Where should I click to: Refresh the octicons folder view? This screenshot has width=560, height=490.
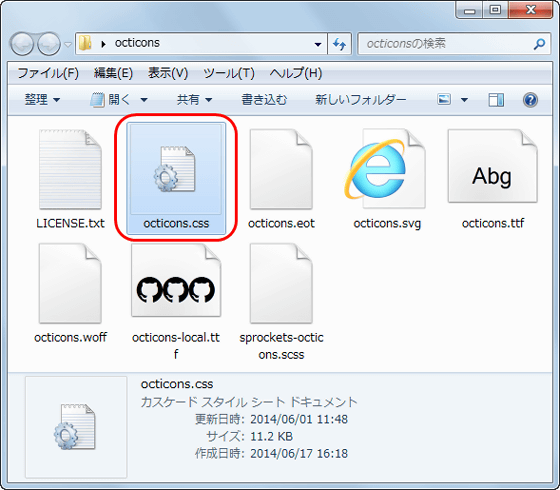[339, 44]
